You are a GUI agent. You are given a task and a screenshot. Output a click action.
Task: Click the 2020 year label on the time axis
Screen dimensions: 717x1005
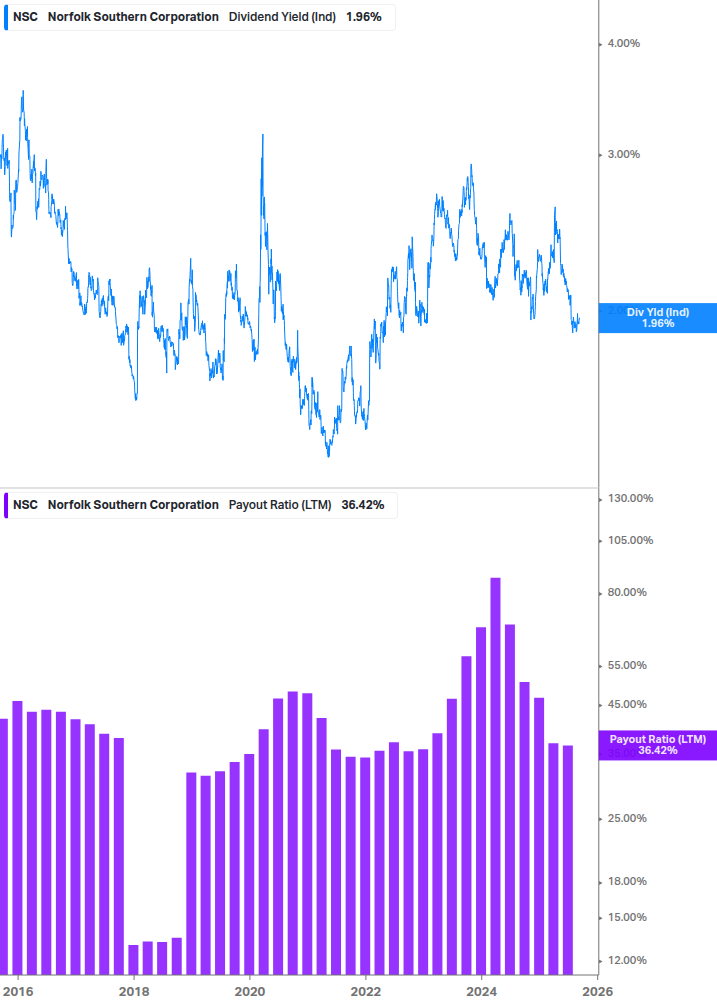pos(250,992)
